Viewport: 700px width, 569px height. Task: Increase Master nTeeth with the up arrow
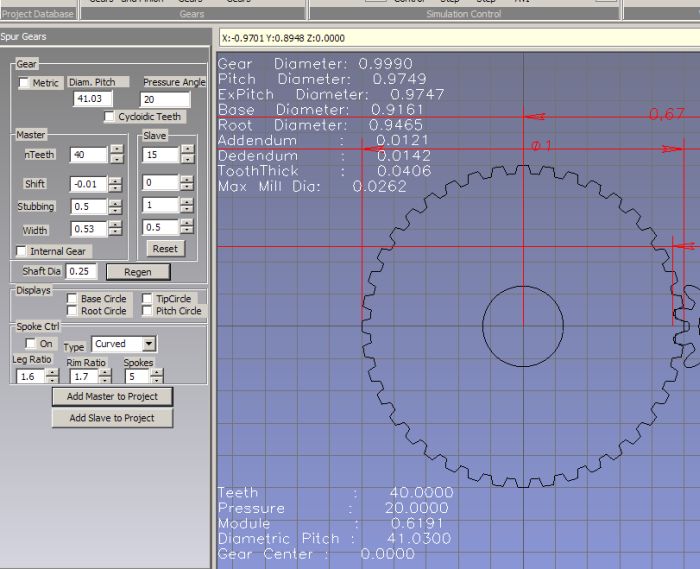[x=117, y=149]
